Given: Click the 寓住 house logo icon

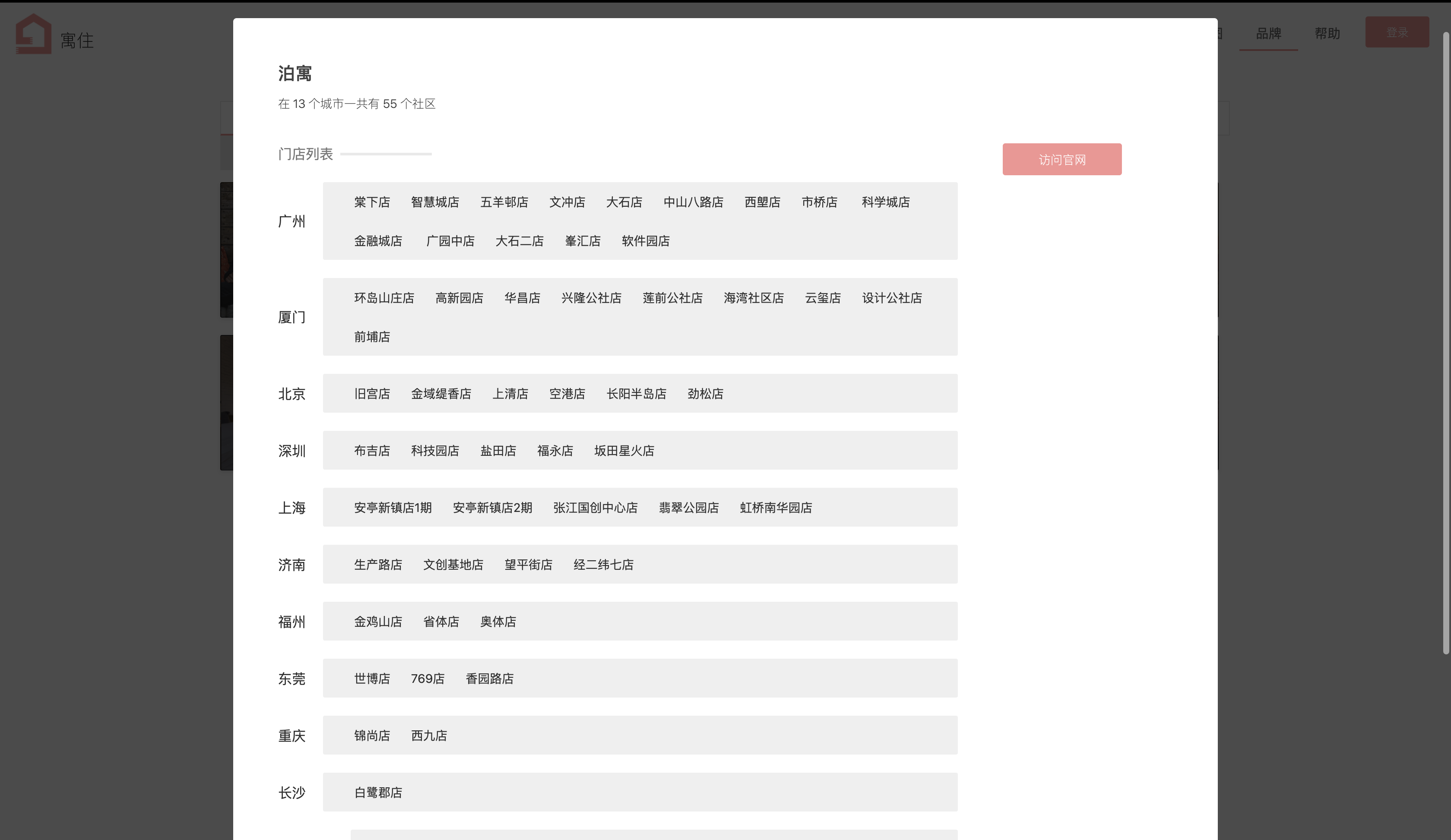Looking at the screenshot, I should click(33, 33).
